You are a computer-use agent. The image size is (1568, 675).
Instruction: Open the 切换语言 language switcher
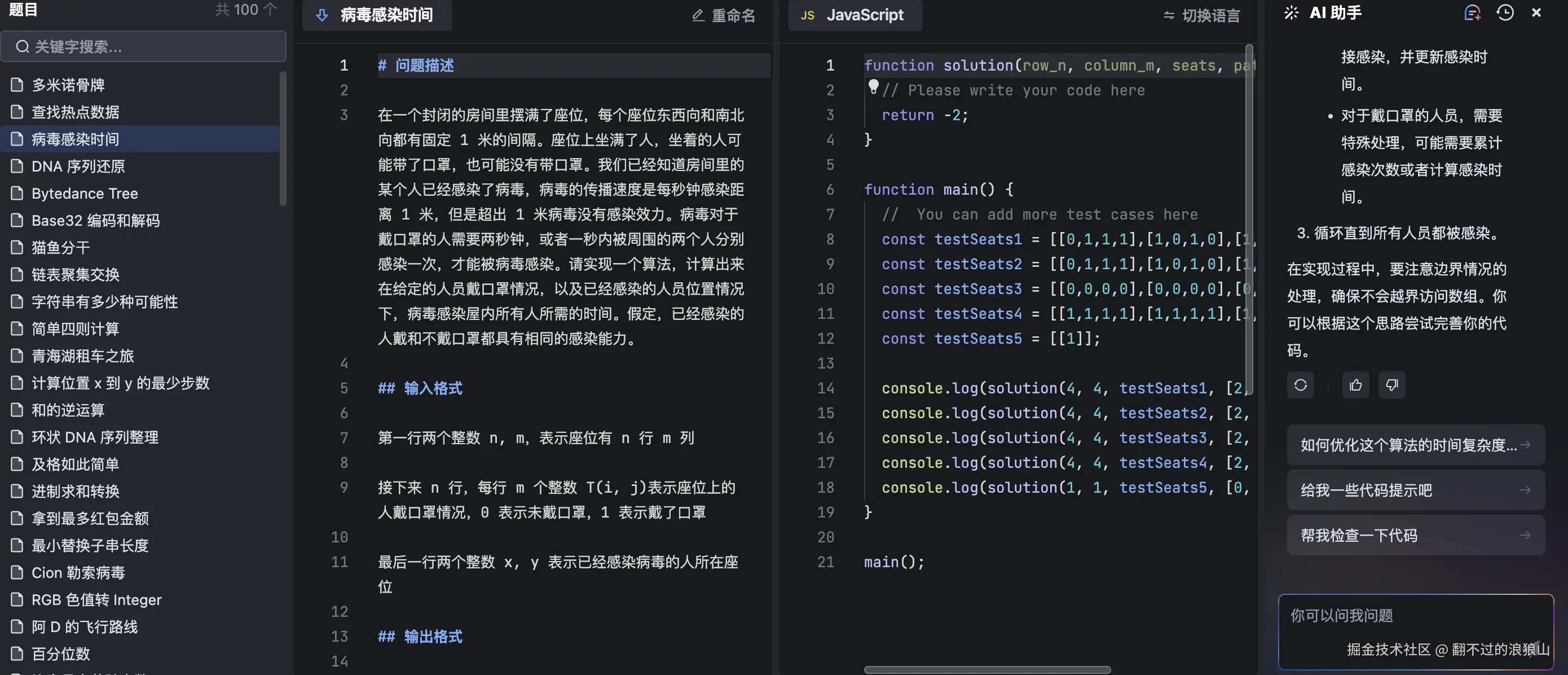point(1200,15)
